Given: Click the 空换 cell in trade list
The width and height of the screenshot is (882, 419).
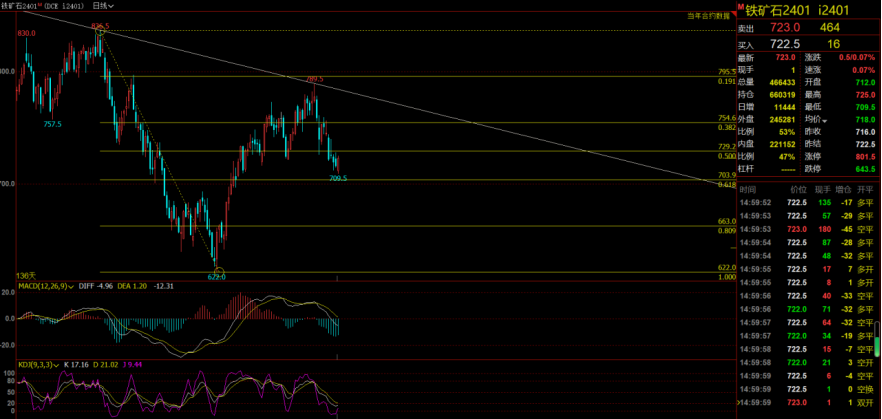Looking at the screenshot, I should 865,389.
